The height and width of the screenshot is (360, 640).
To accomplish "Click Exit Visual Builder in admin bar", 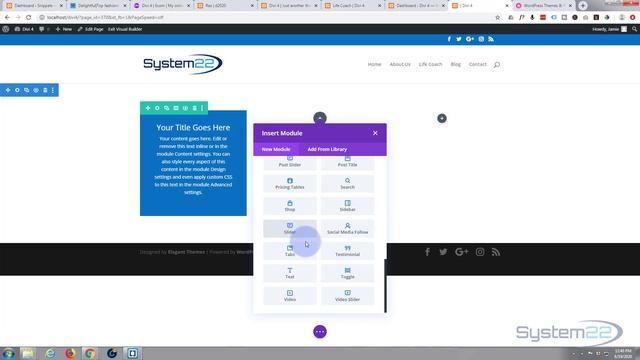I will [x=125, y=29].
